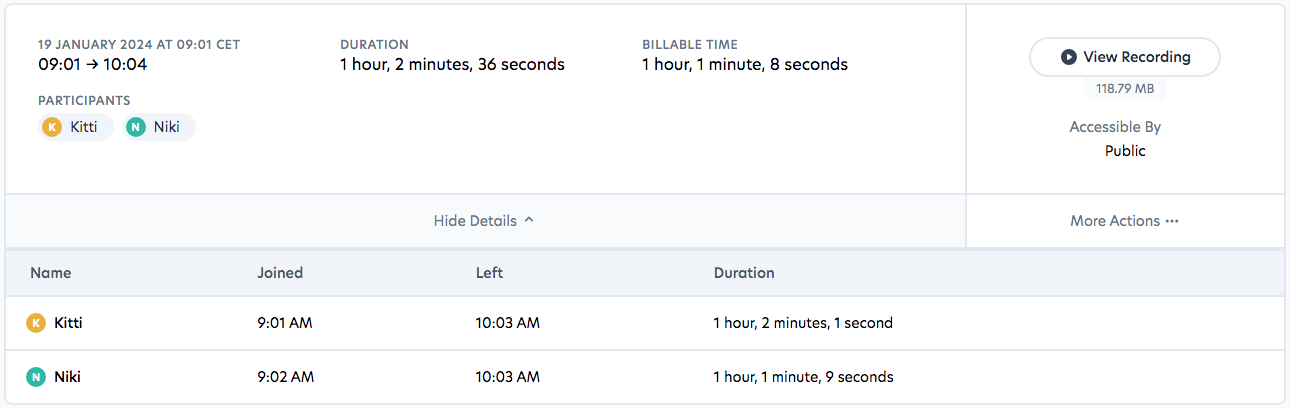Click the Hide Details text
The width and height of the screenshot is (1290, 408).
(475, 221)
